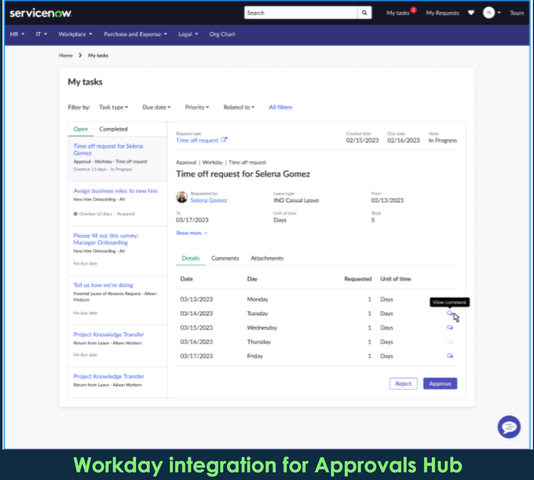Viewport: 534px width, 480px height.
Task: Expand the HR menu
Action: pos(17,34)
